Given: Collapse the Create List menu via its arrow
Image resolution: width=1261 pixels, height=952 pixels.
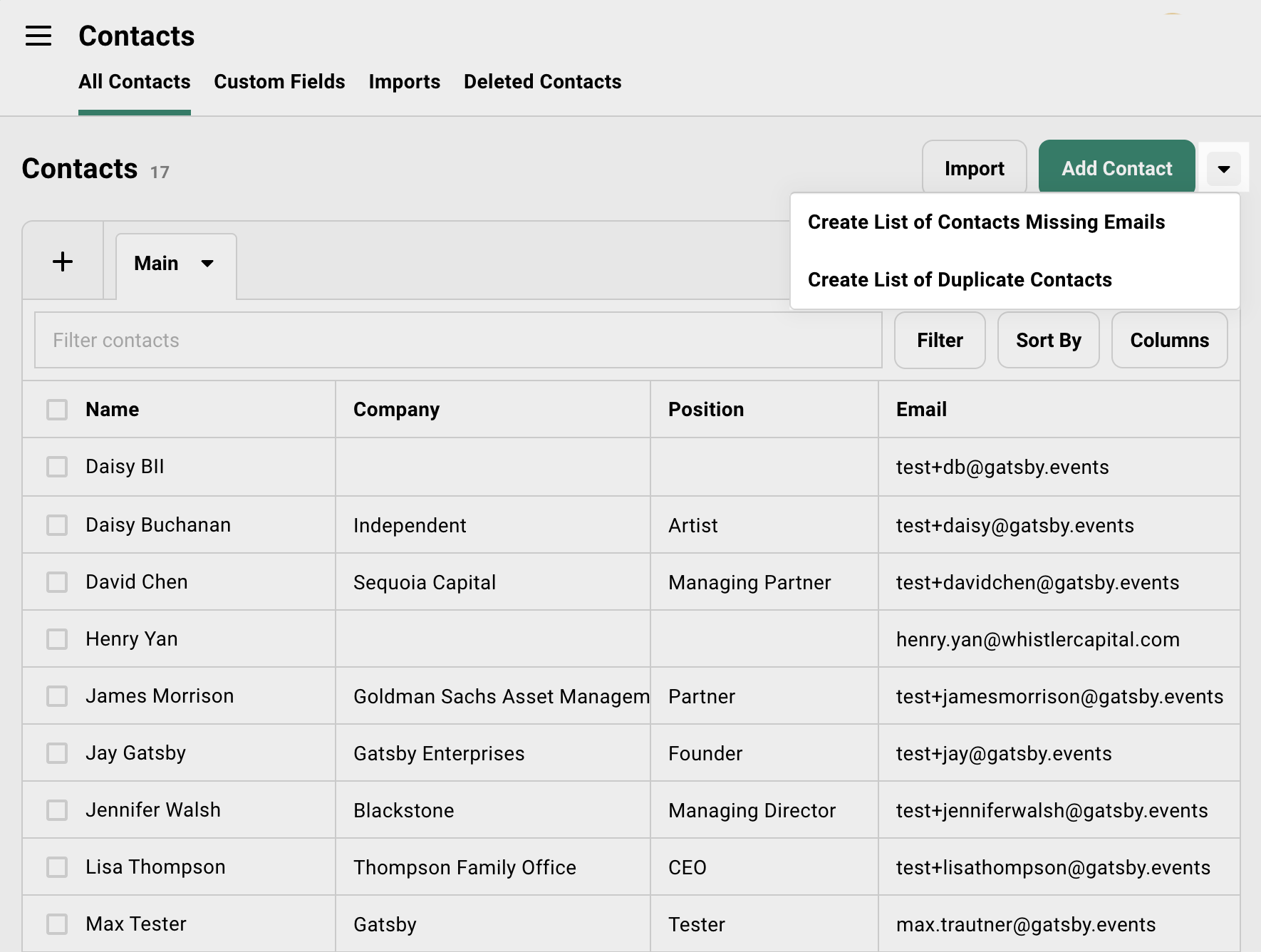Looking at the screenshot, I should pos(1223,168).
